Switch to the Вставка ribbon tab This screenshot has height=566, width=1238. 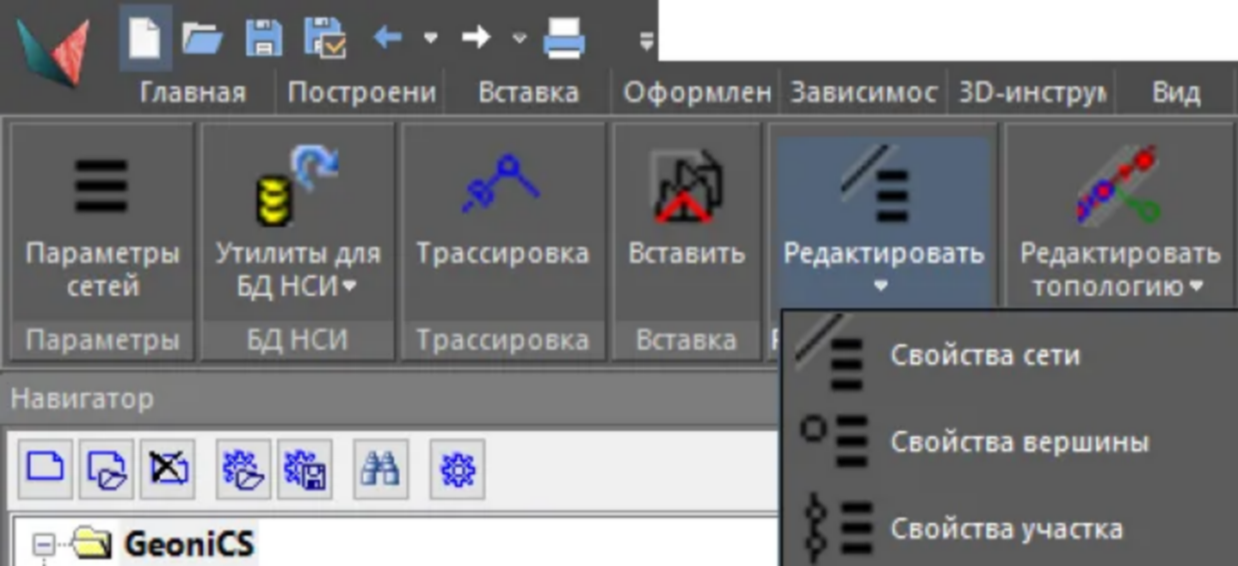[528, 93]
